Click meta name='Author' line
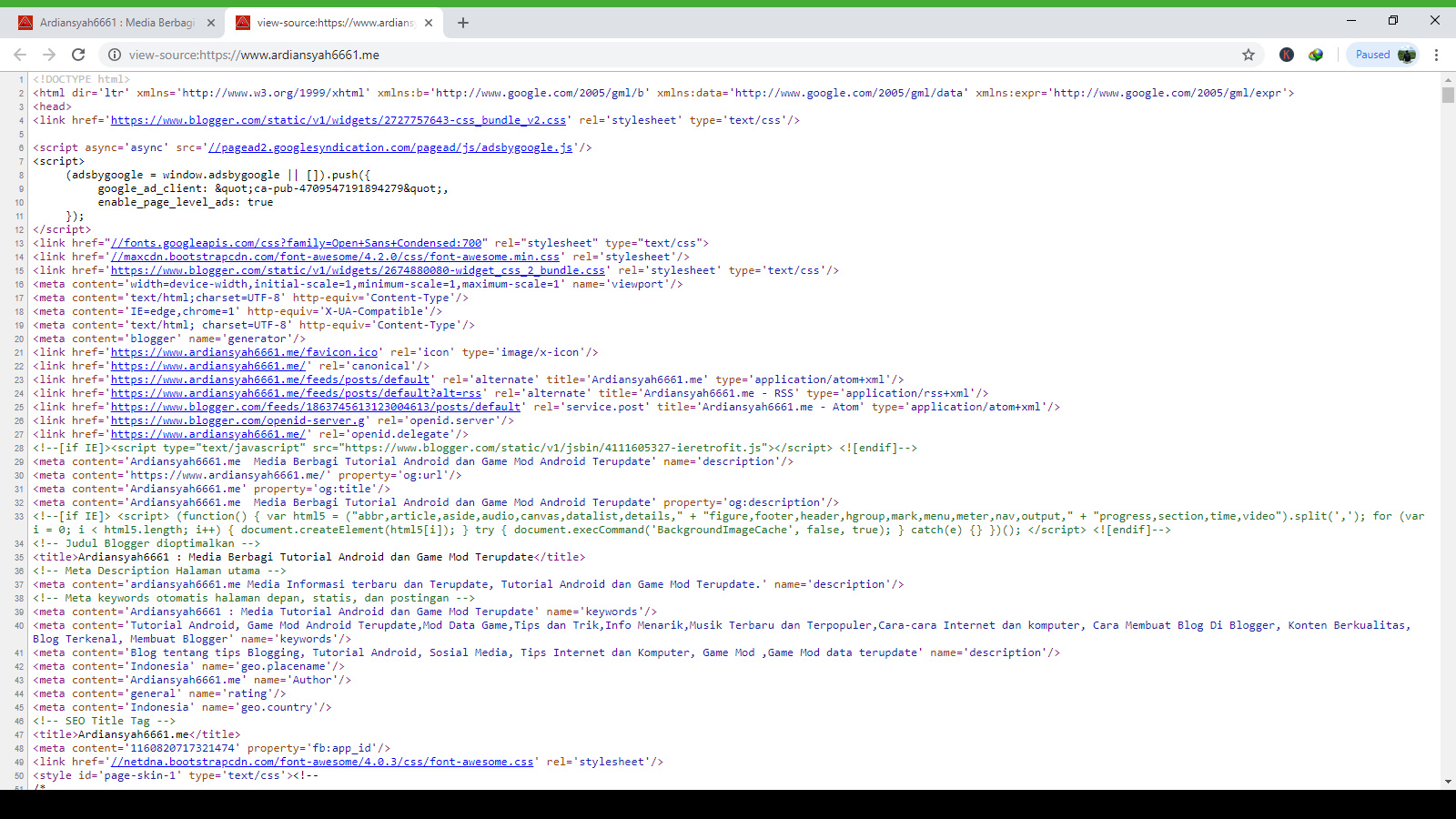 coord(192,680)
